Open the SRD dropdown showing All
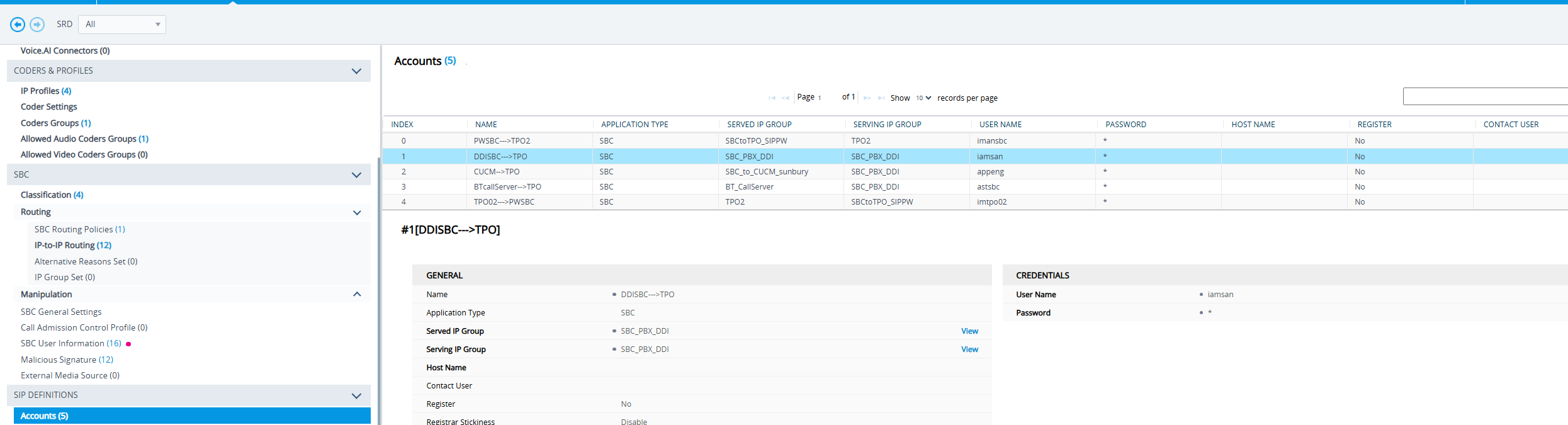Viewport: 1568px width, 425px height. tap(122, 25)
